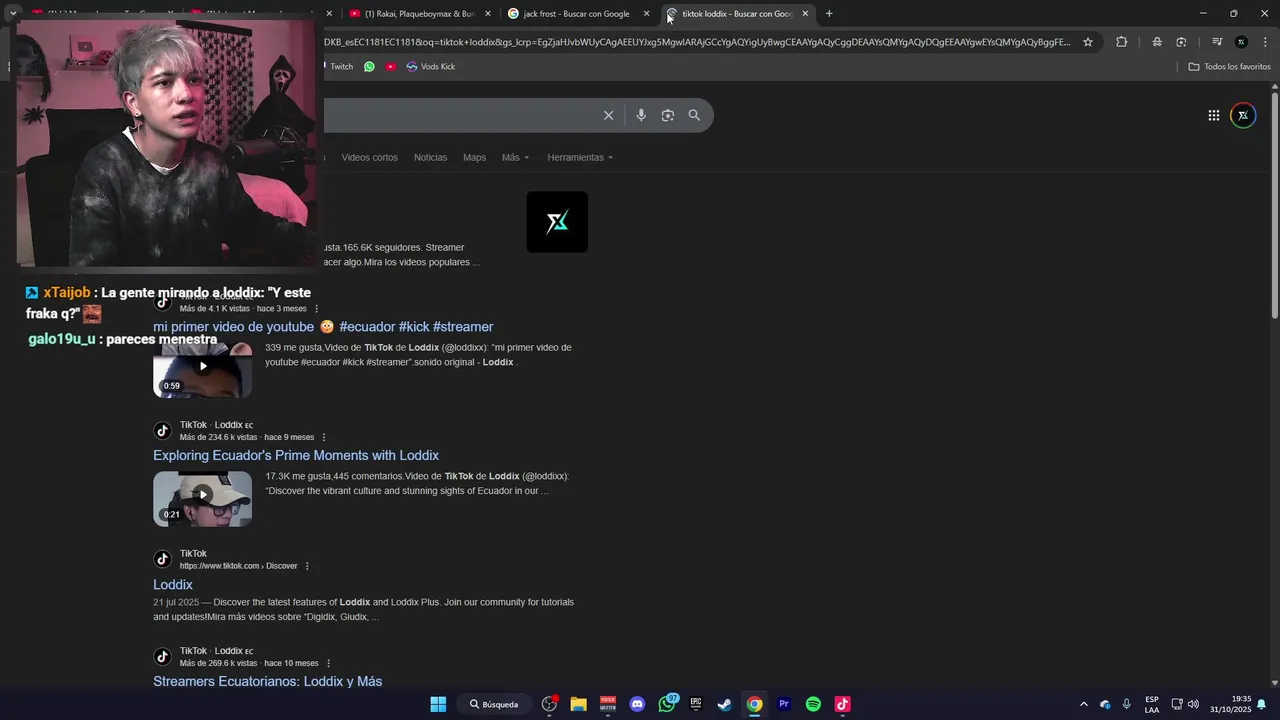This screenshot has height=720, width=1280.
Task: Open the Google apps grid
Action: (1213, 115)
